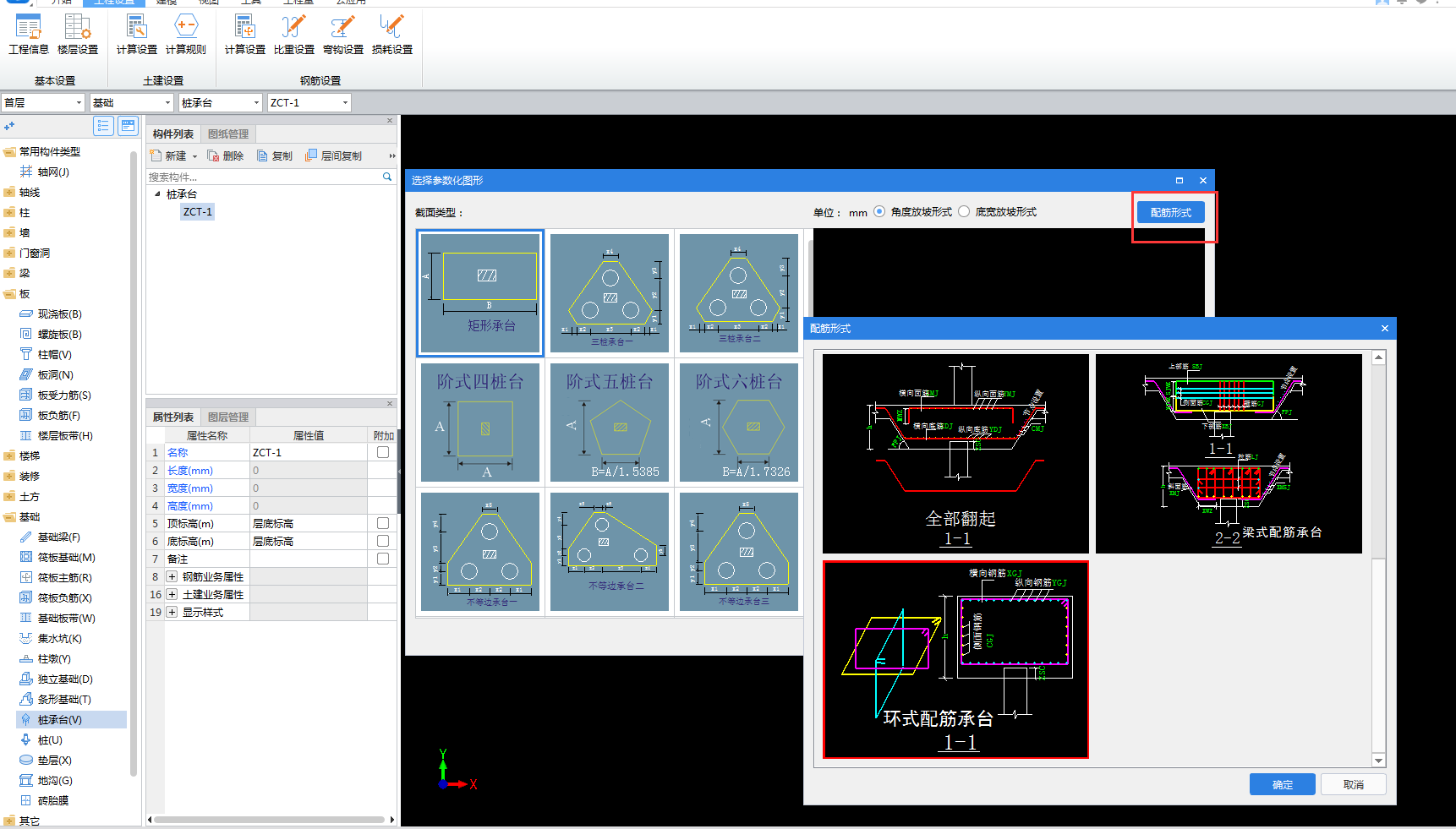
Task: Click 搜索构件 search input field
Action: (x=263, y=177)
